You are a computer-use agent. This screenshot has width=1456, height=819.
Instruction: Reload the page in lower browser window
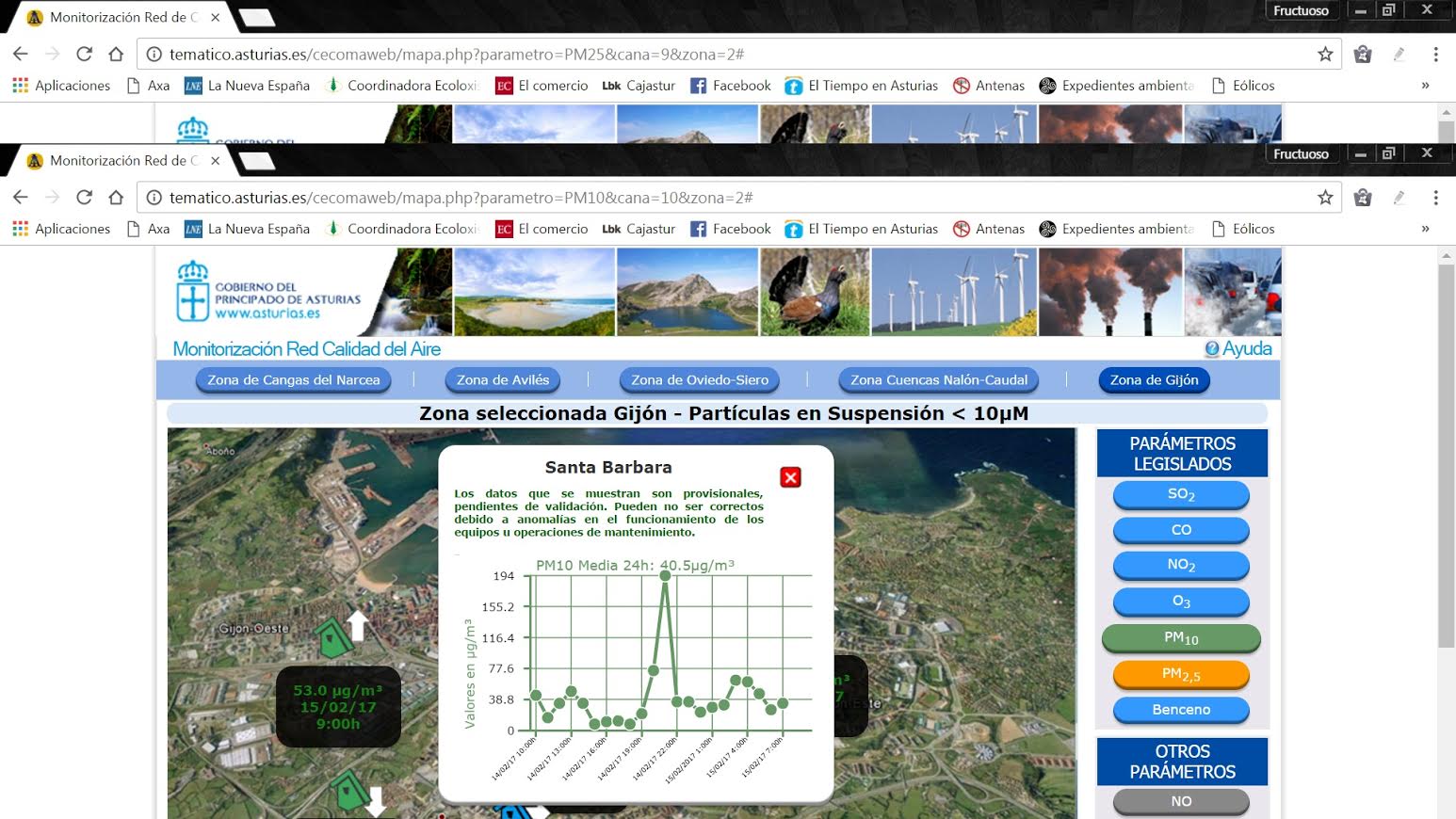click(x=84, y=198)
